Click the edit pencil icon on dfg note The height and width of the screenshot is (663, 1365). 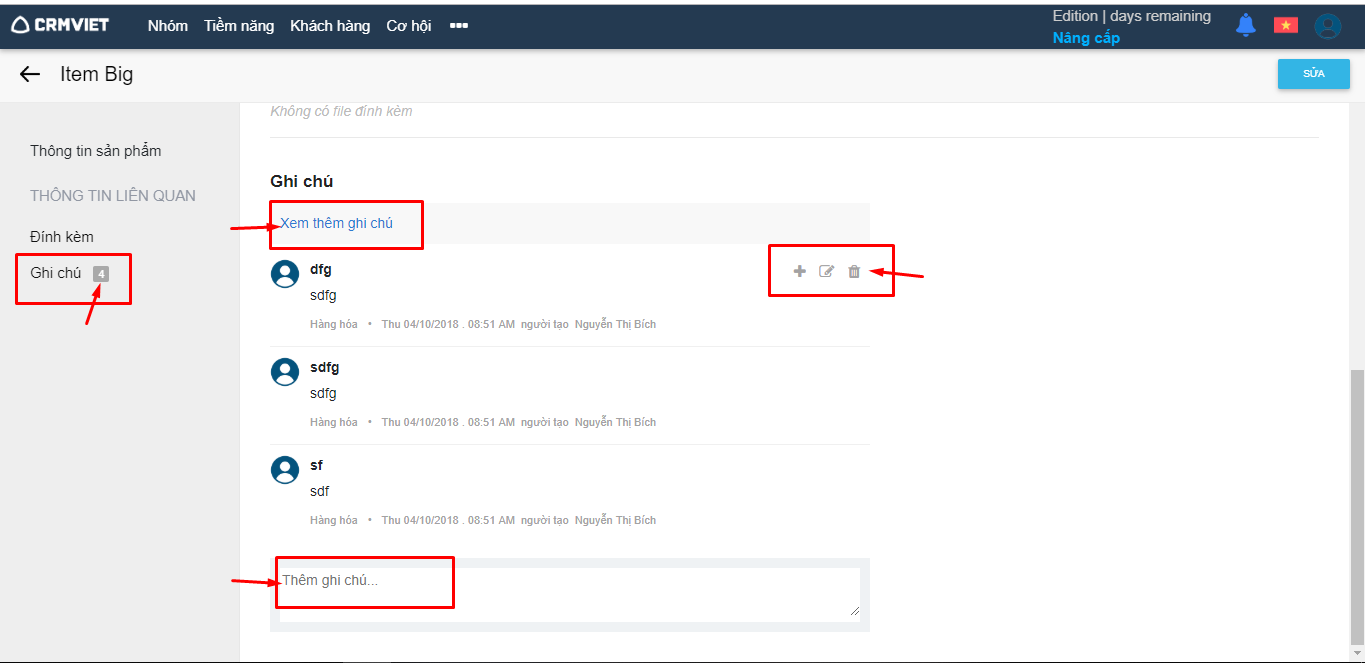click(826, 271)
